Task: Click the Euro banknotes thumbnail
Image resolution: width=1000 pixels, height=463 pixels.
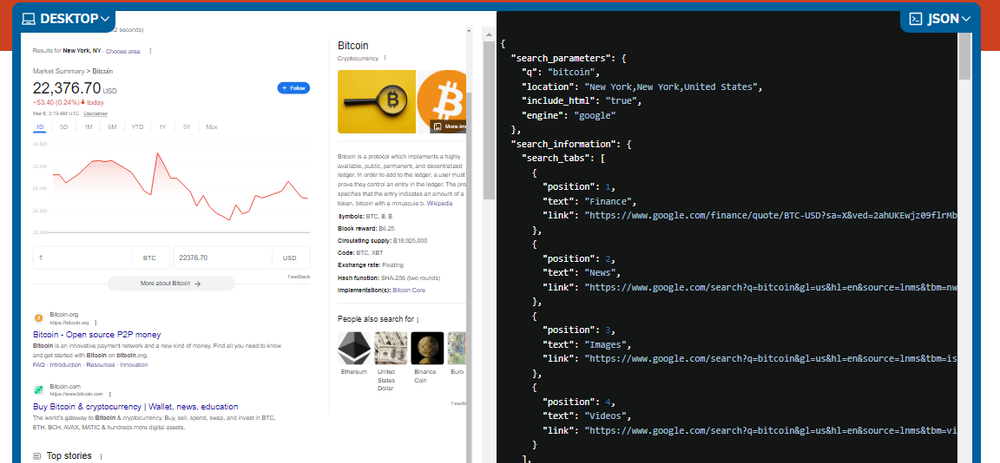Action: 457,348
